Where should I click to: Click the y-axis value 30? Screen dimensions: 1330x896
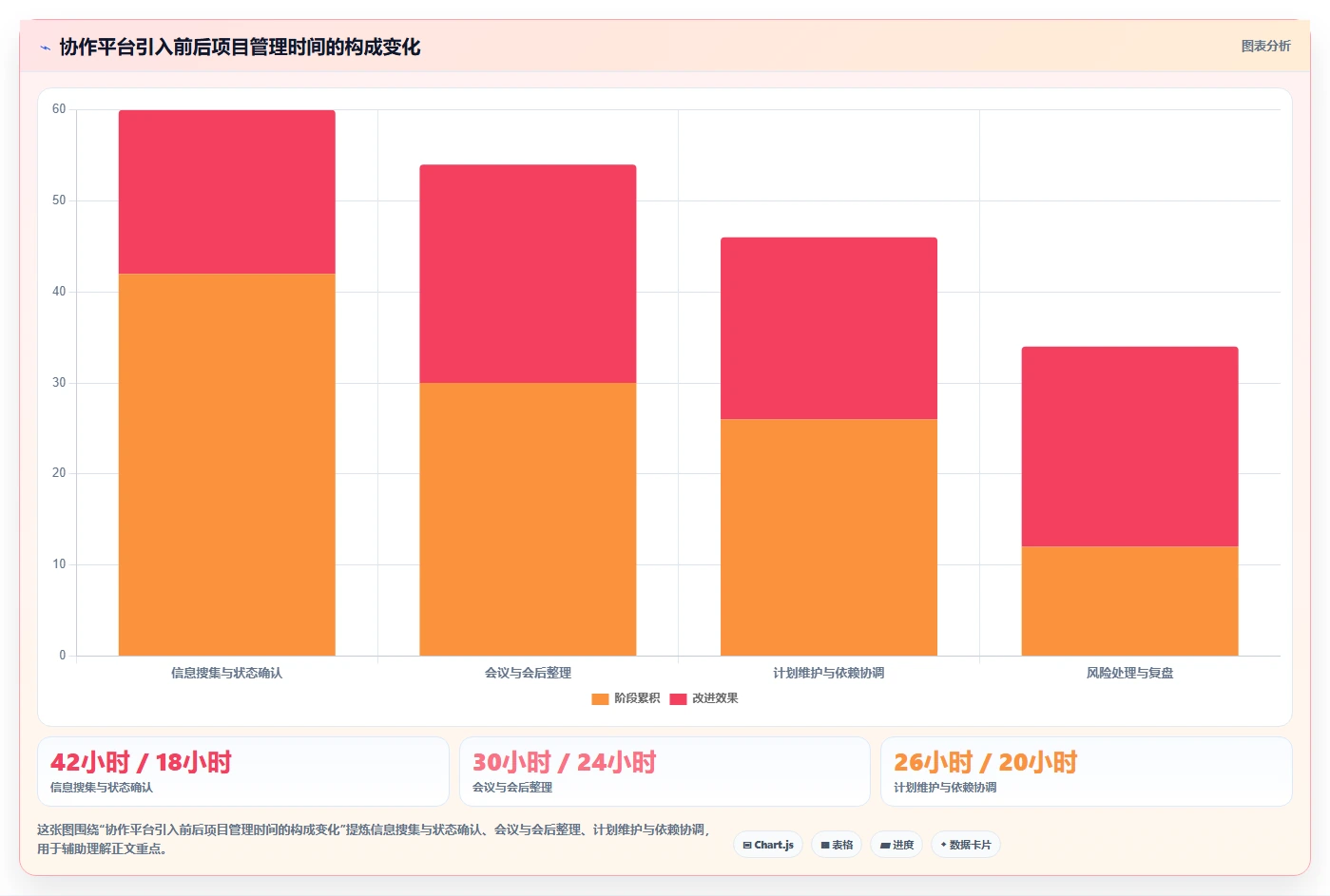click(59, 383)
